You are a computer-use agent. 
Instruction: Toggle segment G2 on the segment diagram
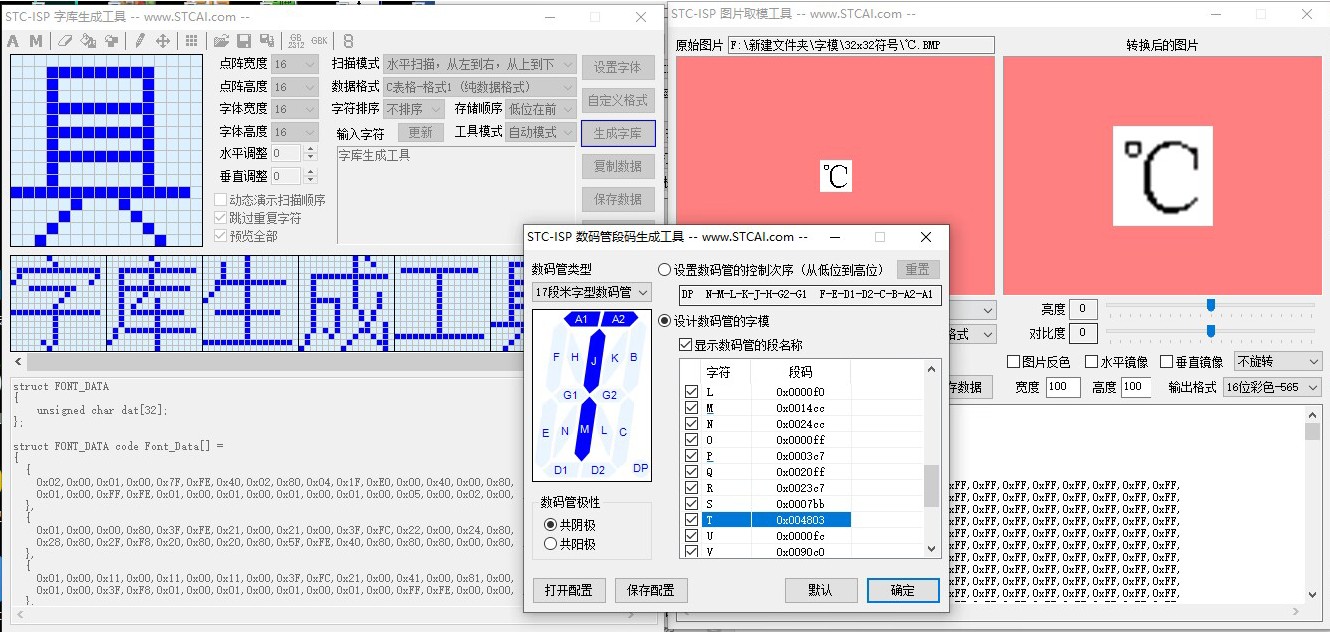[x=609, y=395]
